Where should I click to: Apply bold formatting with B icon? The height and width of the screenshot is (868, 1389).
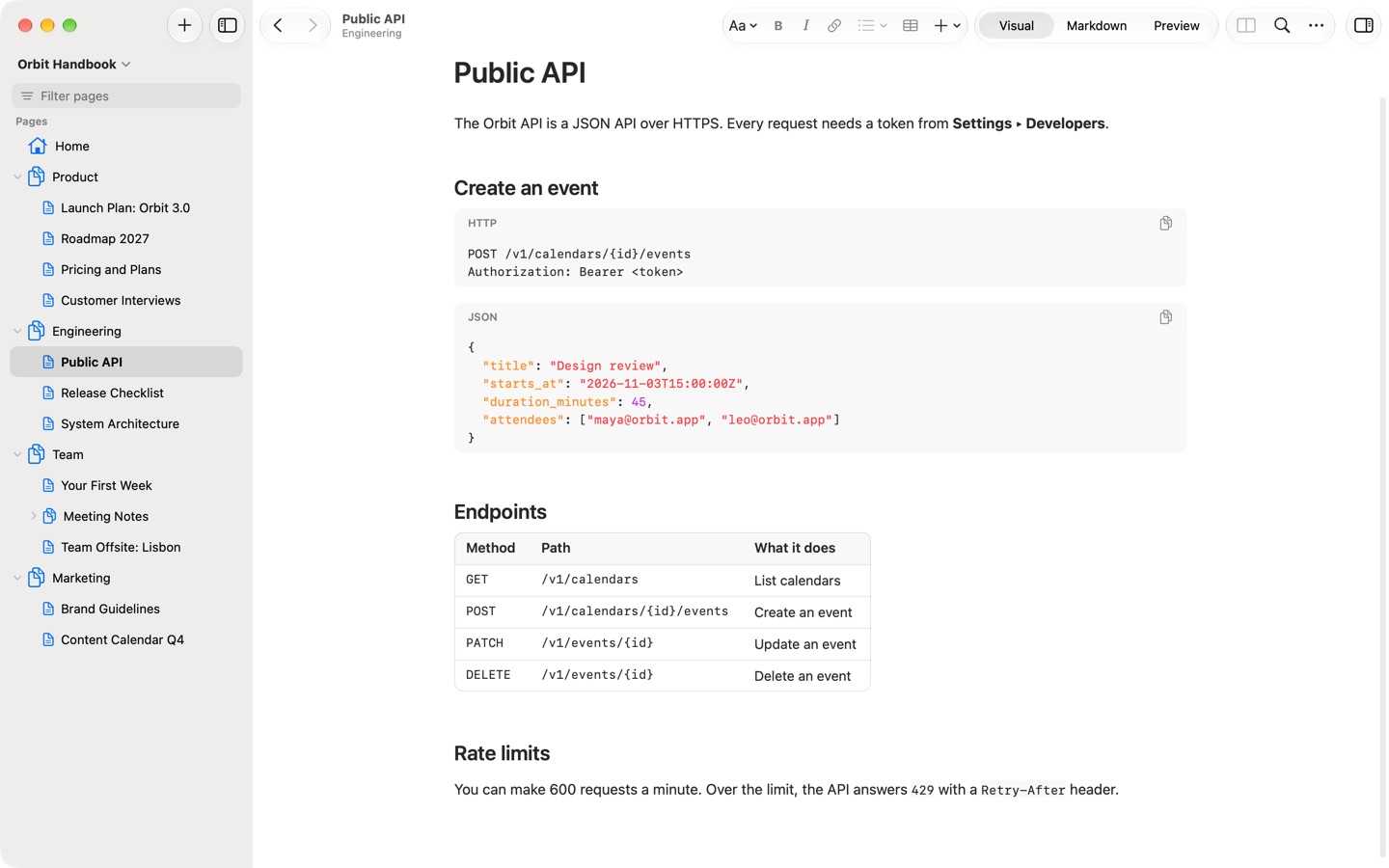pyautogui.click(x=778, y=26)
